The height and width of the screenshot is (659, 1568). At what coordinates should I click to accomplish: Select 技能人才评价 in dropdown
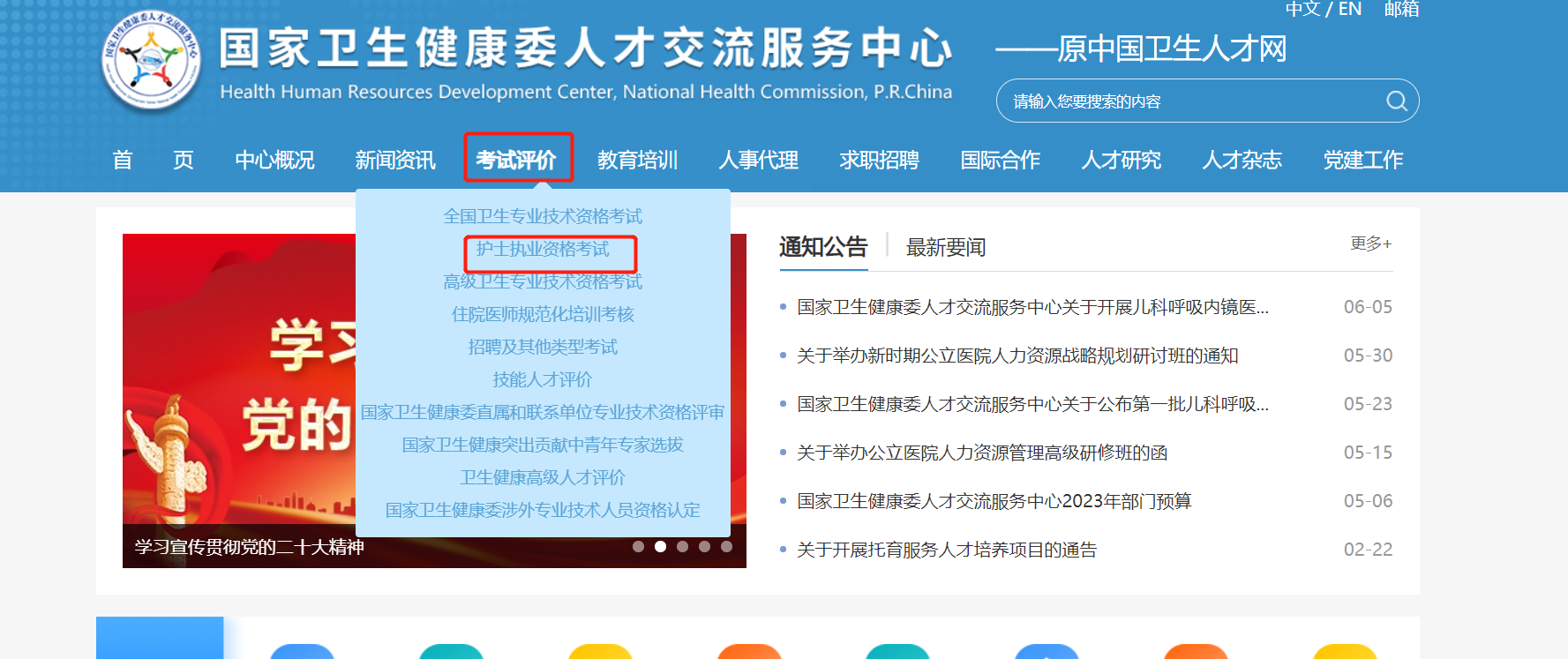coord(543,379)
